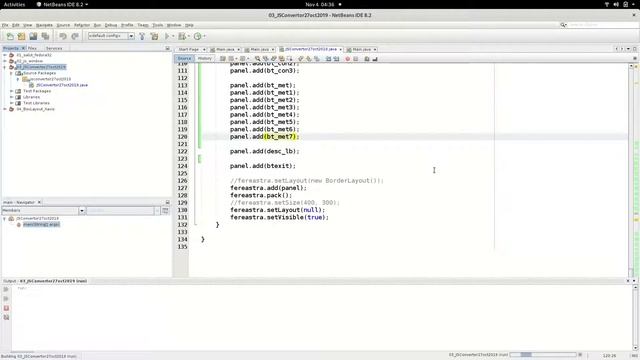The image size is (640, 360).
Task: Select the Test Libraries tree node
Action: [36, 103]
